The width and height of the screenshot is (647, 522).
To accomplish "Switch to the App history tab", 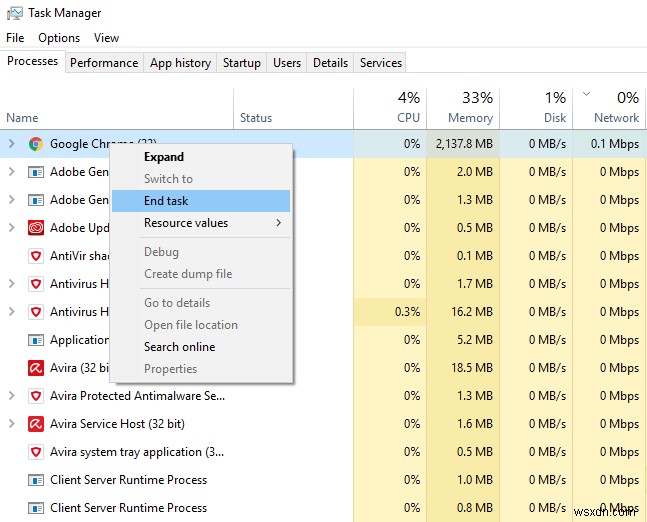I will pos(180,63).
